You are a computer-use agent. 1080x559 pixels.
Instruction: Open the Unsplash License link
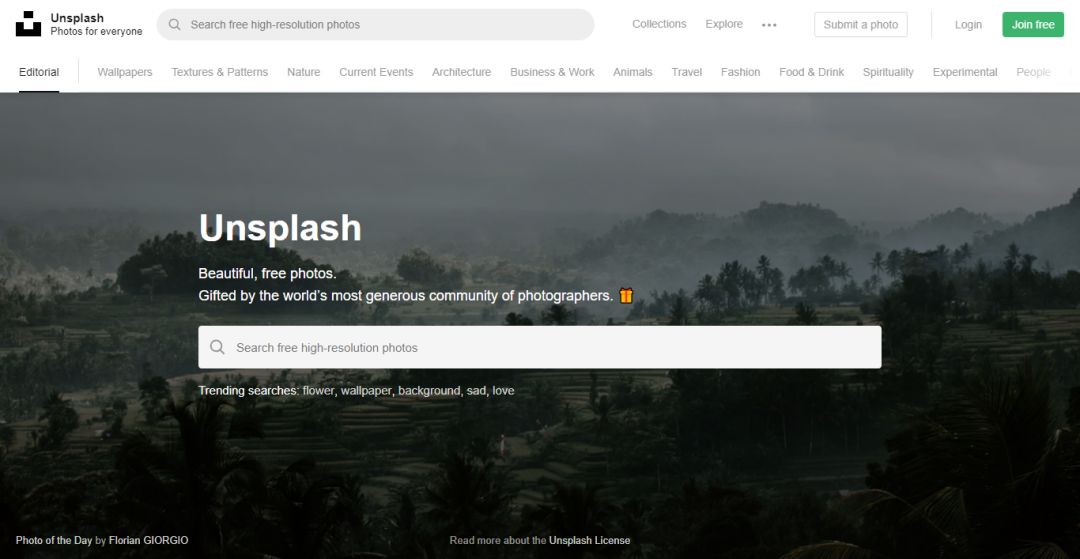tap(589, 540)
